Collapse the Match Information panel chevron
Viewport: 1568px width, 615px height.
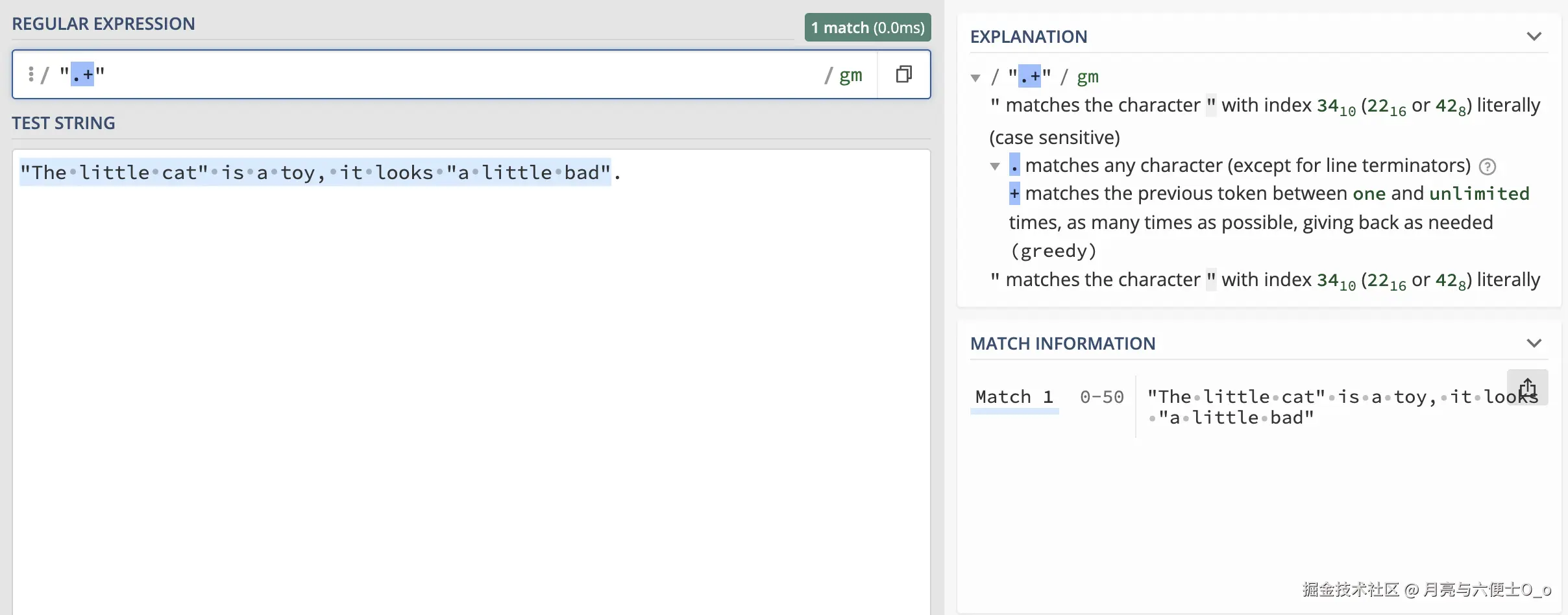1534,343
